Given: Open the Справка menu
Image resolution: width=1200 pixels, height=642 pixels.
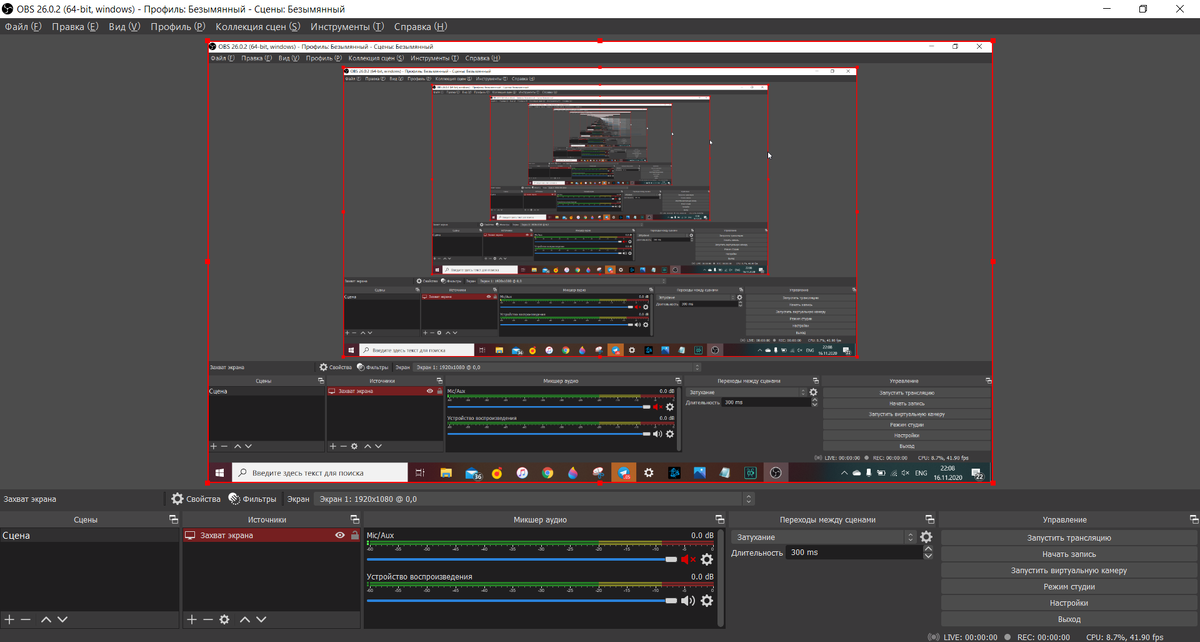Looking at the screenshot, I should pos(420,26).
